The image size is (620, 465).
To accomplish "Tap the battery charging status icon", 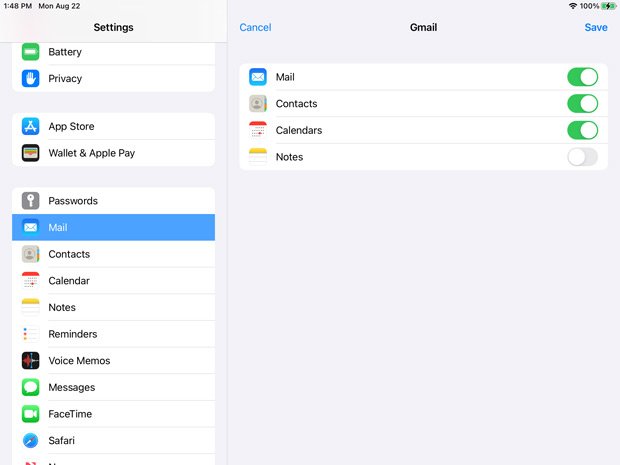I will pyautogui.click(x=608, y=6).
